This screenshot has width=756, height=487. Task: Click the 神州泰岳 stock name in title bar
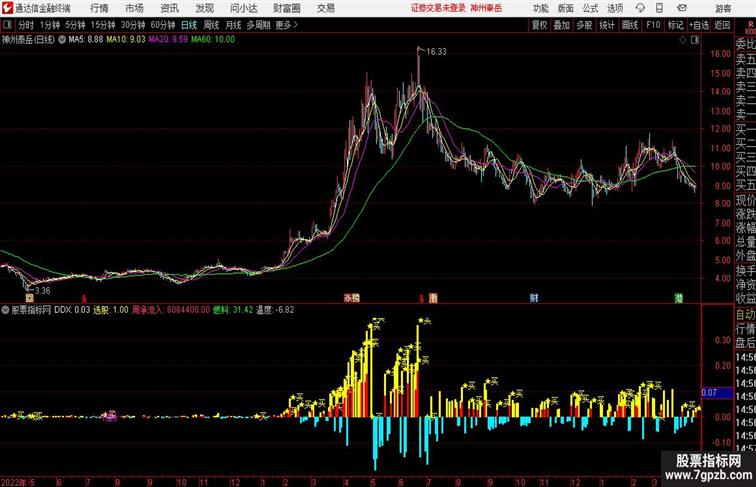(486, 8)
